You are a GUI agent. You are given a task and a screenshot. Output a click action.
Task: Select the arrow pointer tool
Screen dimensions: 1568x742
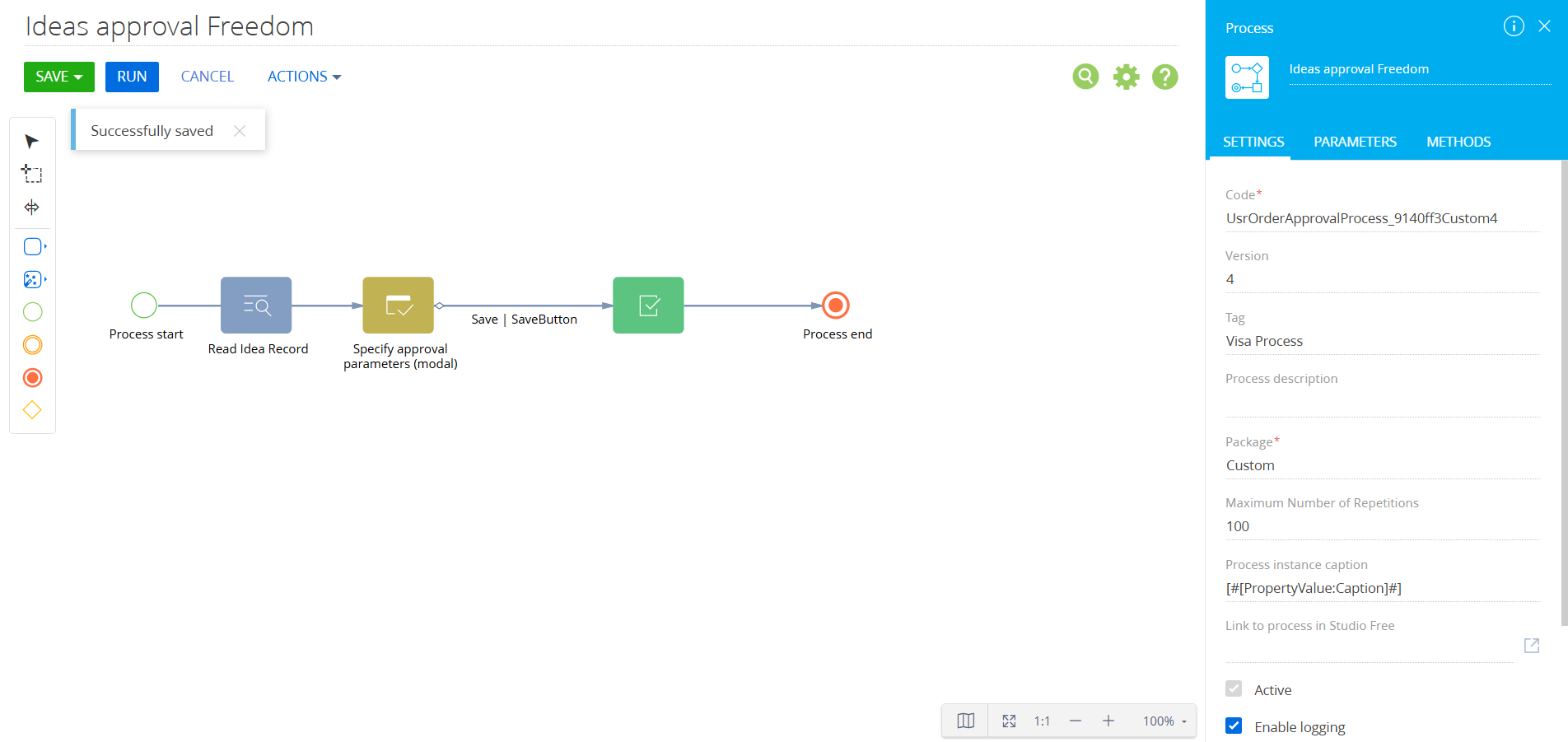(x=32, y=142)
